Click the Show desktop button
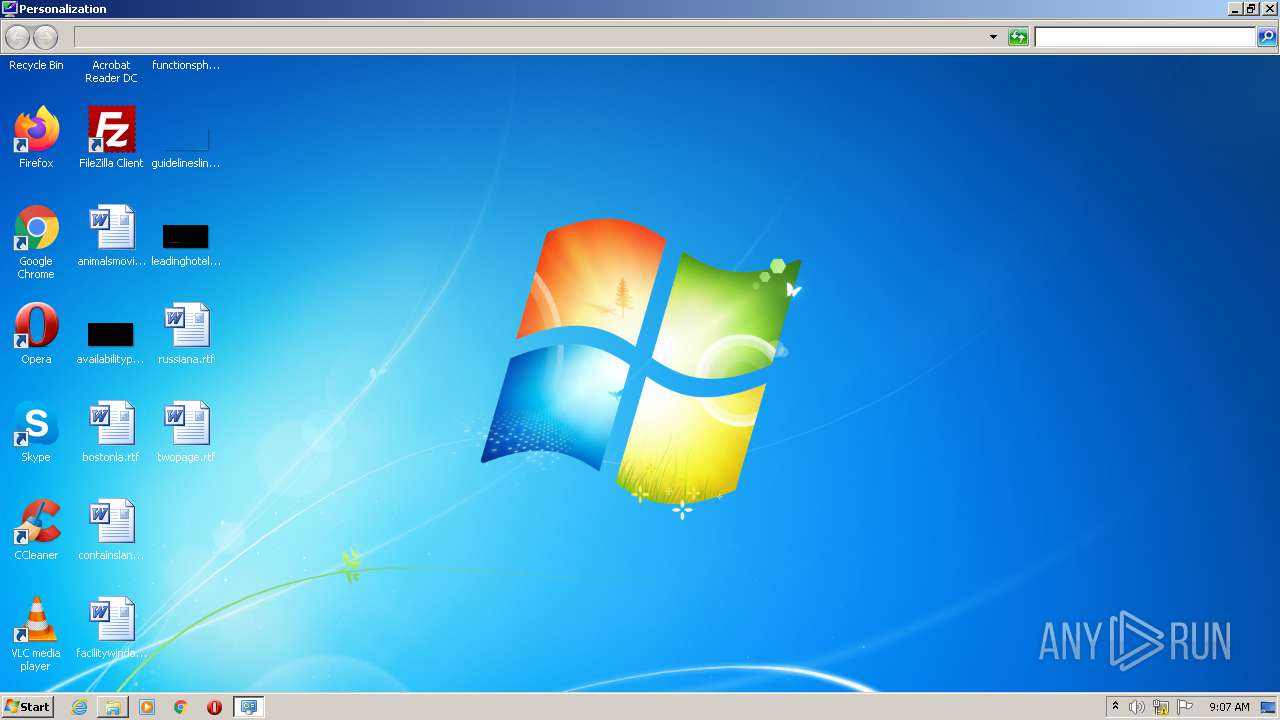1280x720 pixels. pyautogui.click(x=1268, y=707)
